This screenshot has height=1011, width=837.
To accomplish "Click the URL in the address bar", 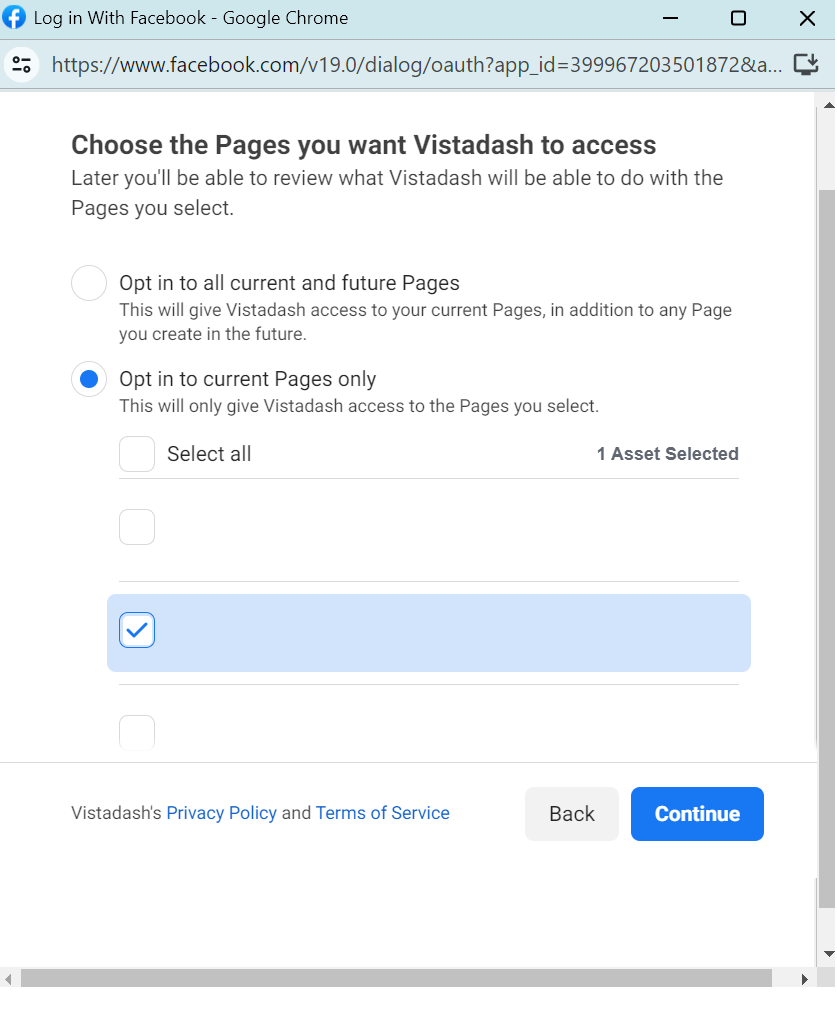I will coord(417,64).
